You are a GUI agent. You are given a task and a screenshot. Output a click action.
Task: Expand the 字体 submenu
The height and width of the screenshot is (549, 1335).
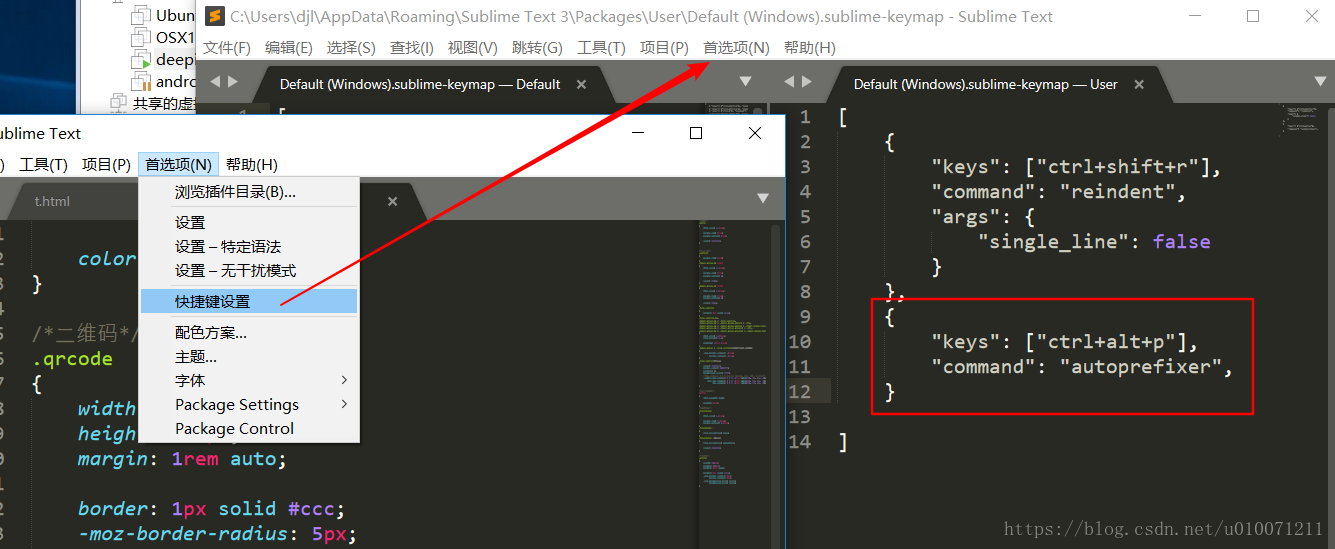[248, 380]
